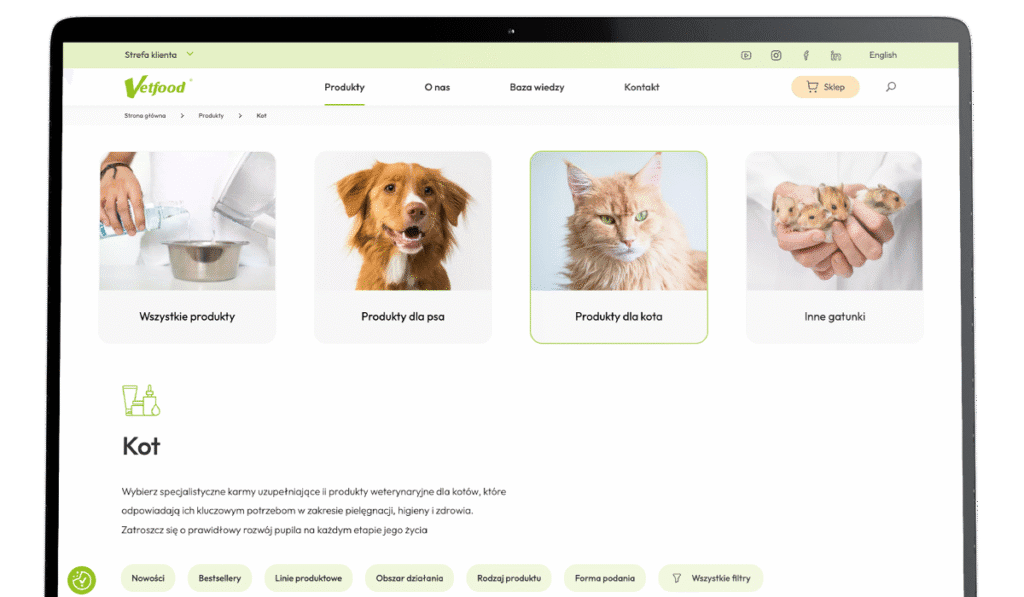
Task: Open the YouTube channel icon
Action: click(746, 56)
